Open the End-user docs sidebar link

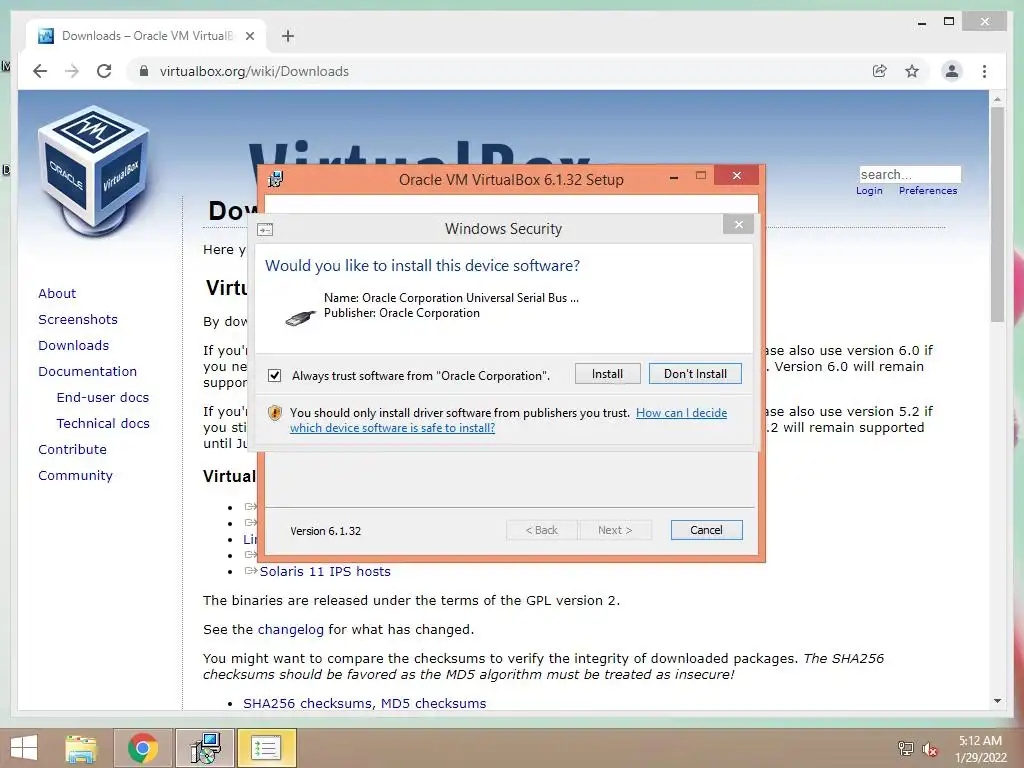pyautogui.click(x=103, y=397)
